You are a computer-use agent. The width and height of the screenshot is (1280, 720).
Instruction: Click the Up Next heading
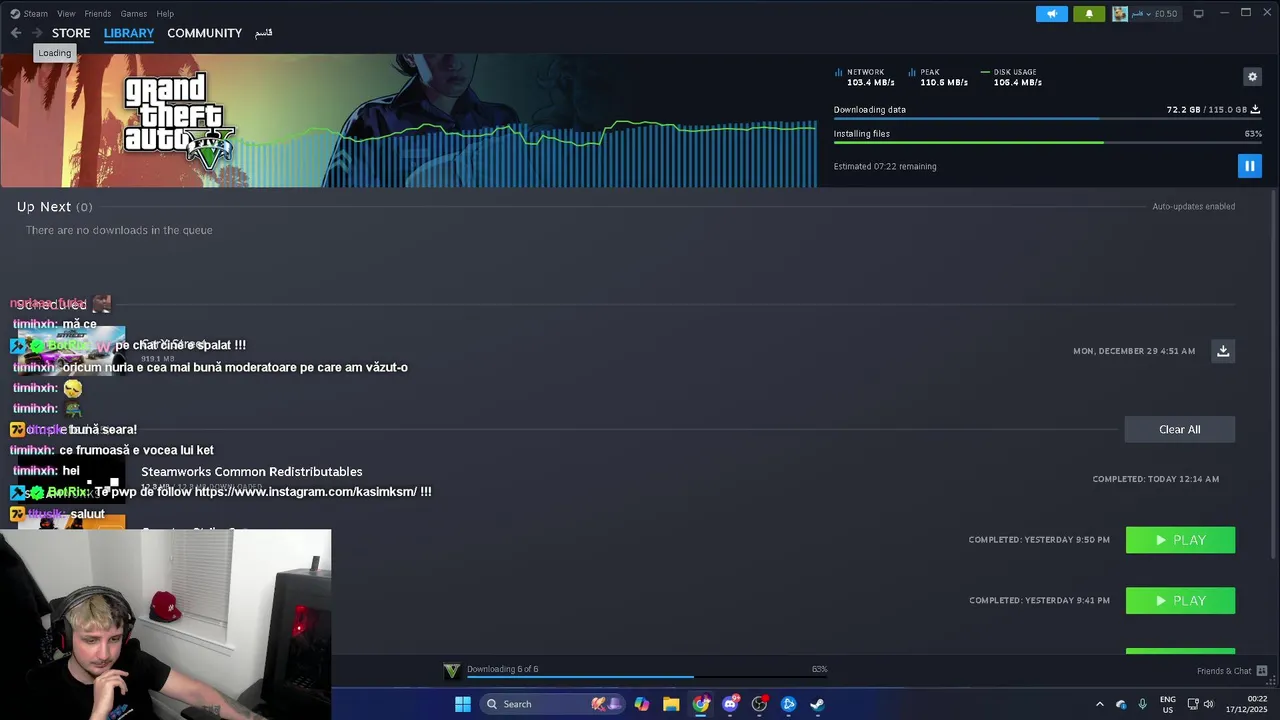click(x=44, y=207)
